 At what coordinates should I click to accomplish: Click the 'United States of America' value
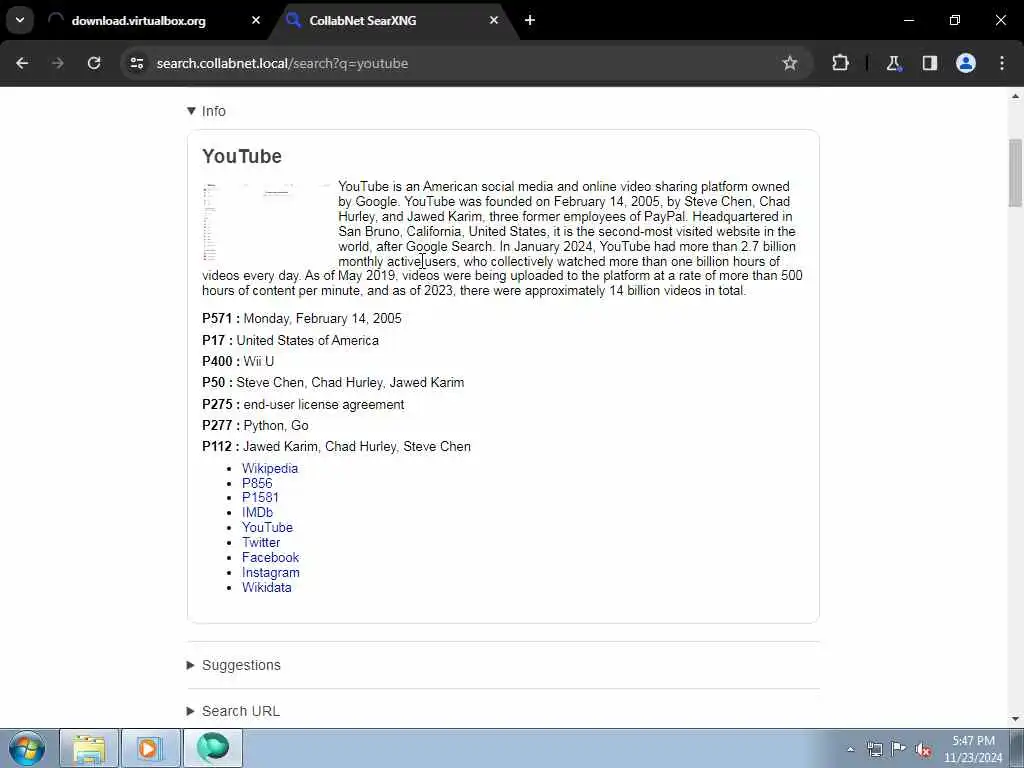click(x=308, y=340)
